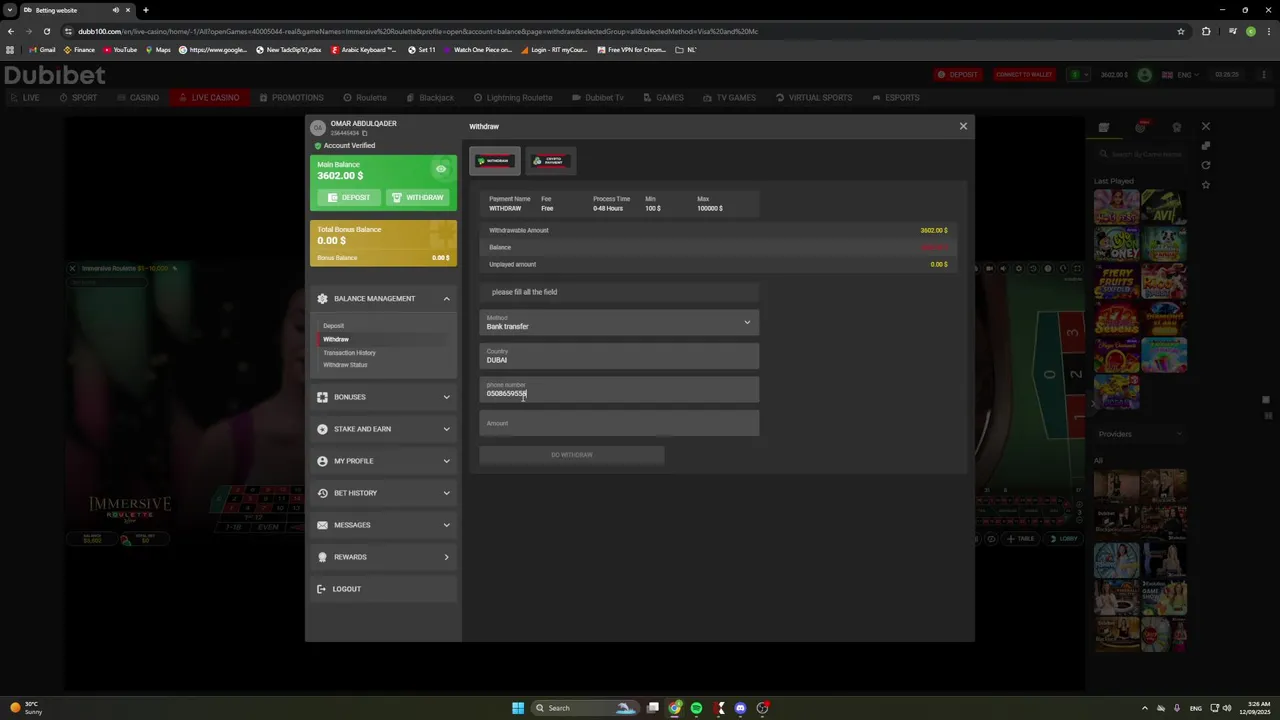Viewport: 1280px width, 720px height.
Task: Open the Fiery Fruits game thumbnail
Action: tap(1116, 281)
